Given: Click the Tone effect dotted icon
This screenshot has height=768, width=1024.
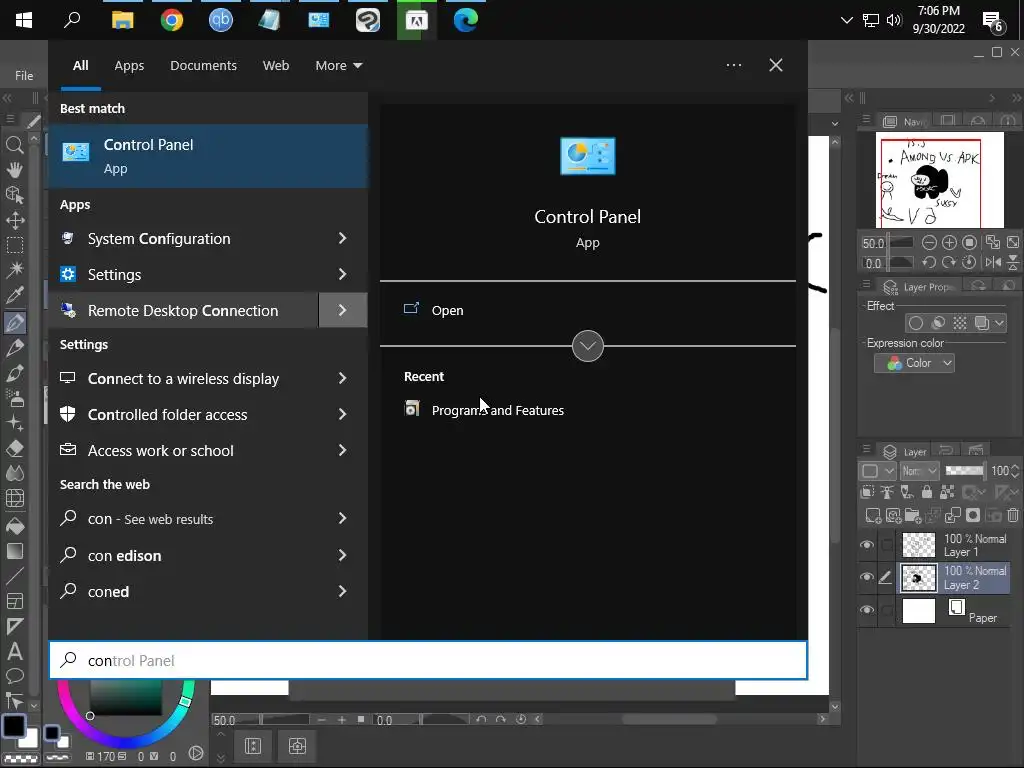Looking at the screenshot, I should [x=959, y=323].
